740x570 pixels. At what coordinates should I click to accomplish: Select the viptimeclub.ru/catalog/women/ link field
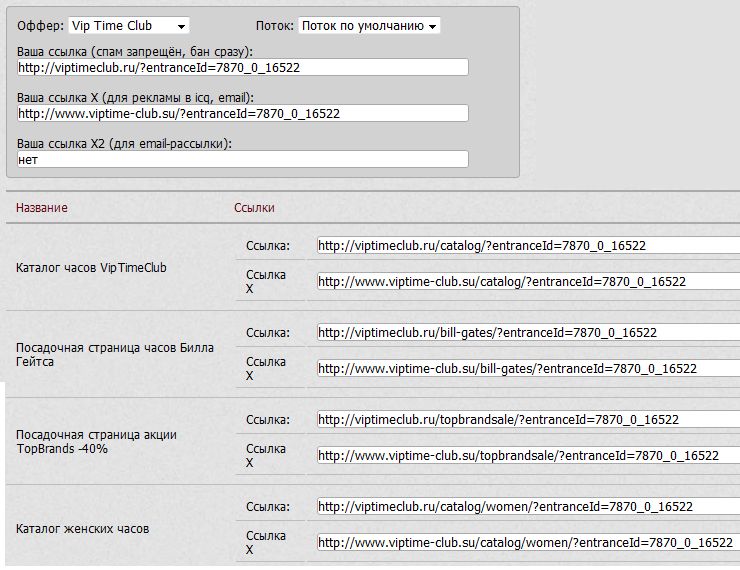tap(528, 507)
